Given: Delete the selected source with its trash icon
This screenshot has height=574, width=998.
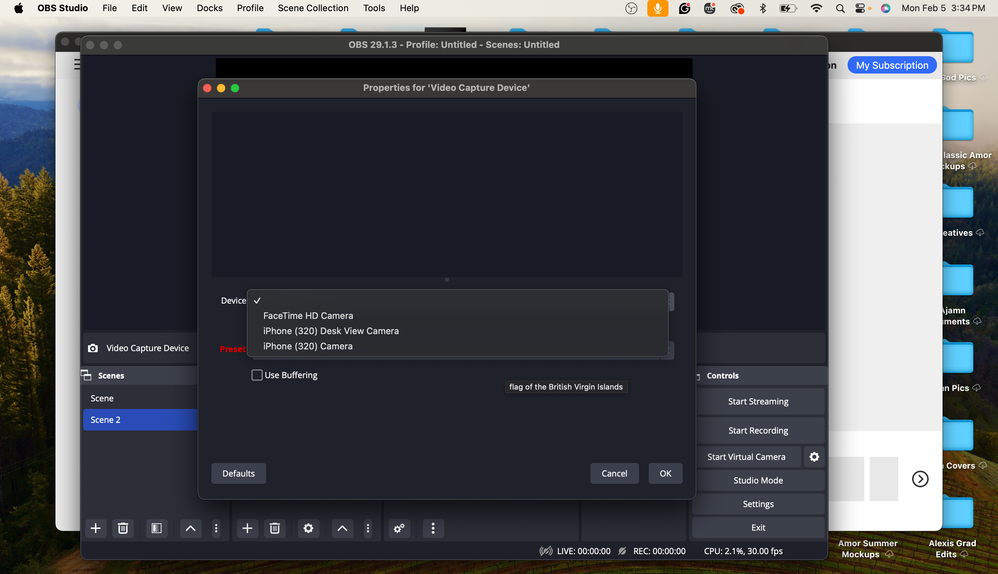Looking at the screenshot, I should click(274, 528).
